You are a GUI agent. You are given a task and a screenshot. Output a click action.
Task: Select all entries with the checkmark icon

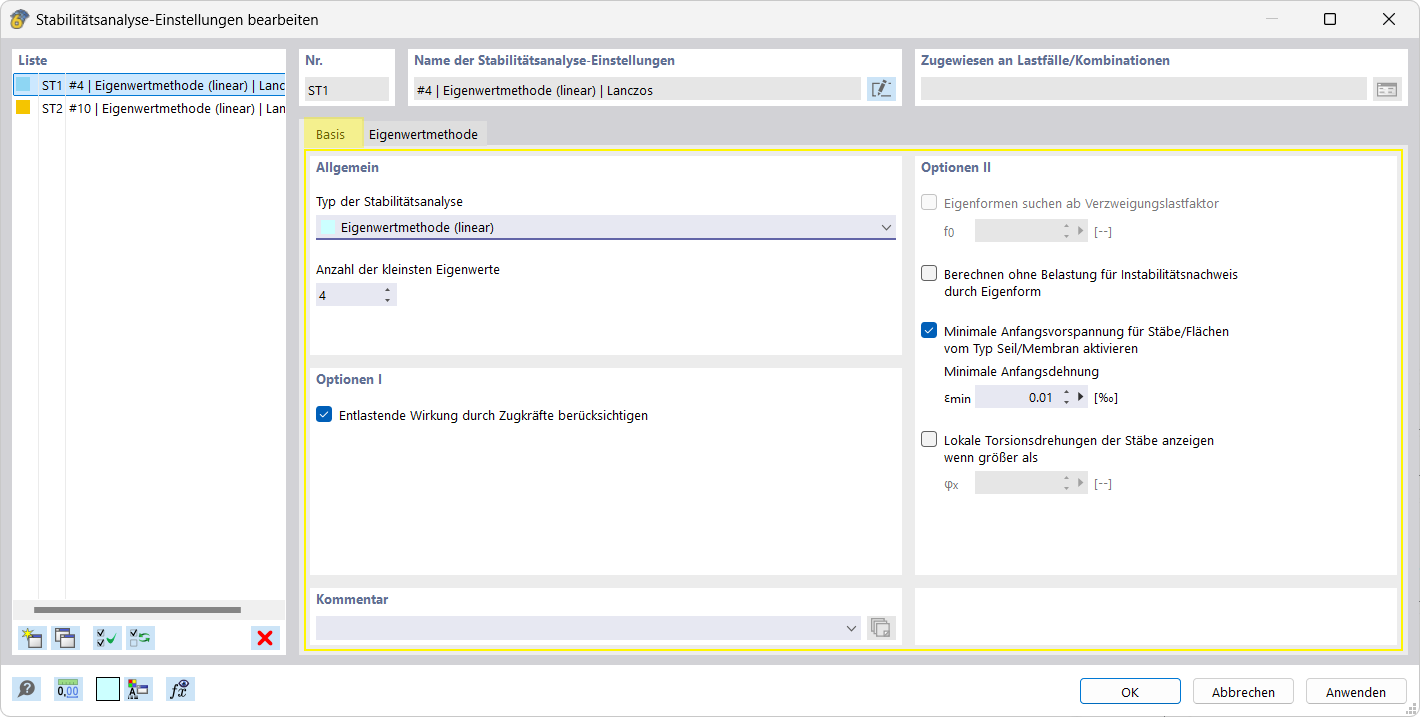pyautogui.click(x=106, y=637)
